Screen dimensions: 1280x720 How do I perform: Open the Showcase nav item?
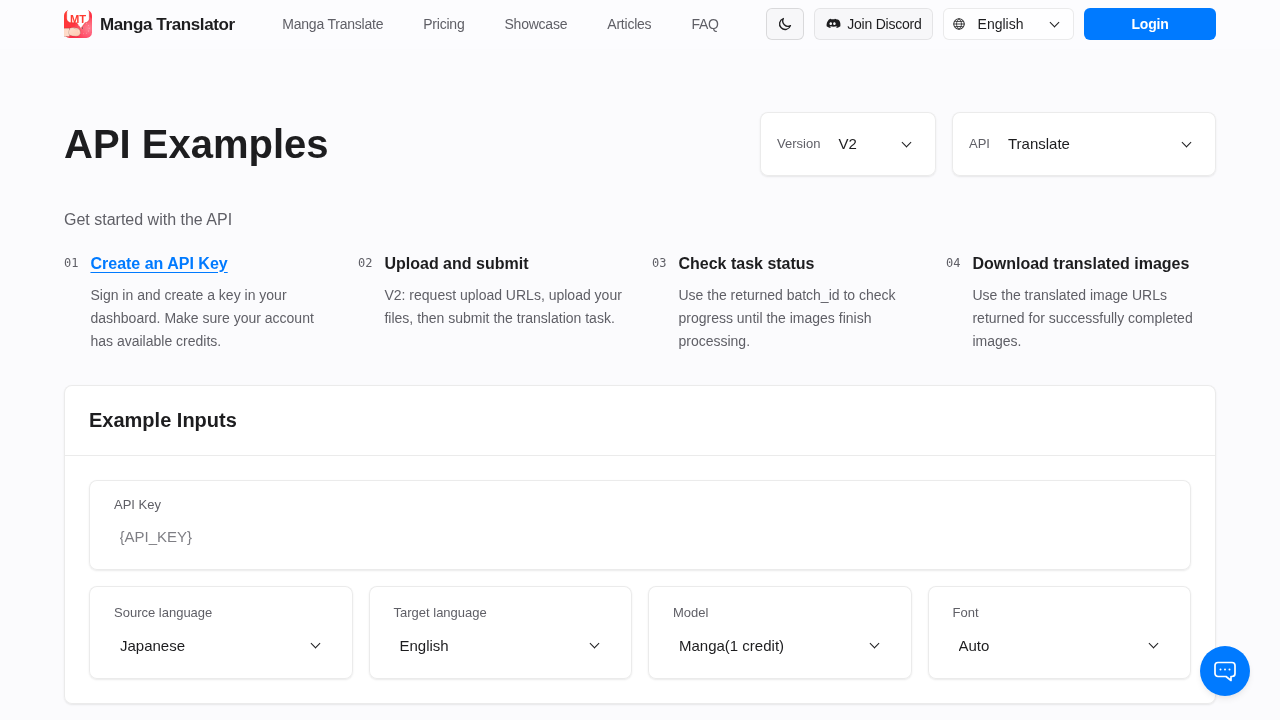point(535,24)
